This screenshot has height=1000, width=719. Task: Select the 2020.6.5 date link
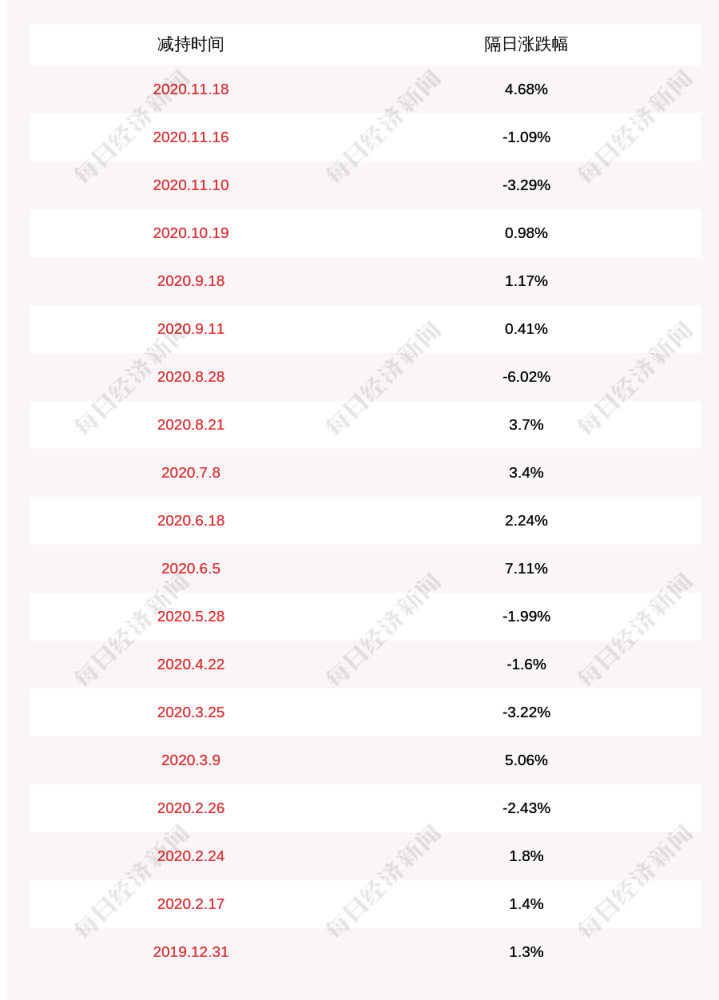[191, 568]
